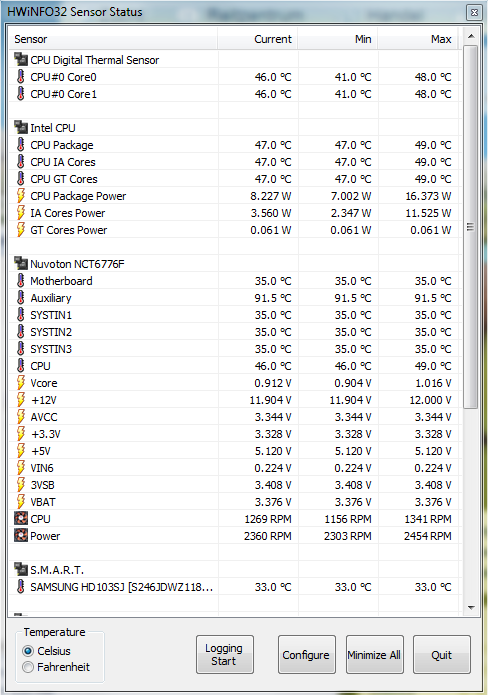
Task: Click thermometer icon beside CPU#0 Core0
Action: [x=20, y=77]
